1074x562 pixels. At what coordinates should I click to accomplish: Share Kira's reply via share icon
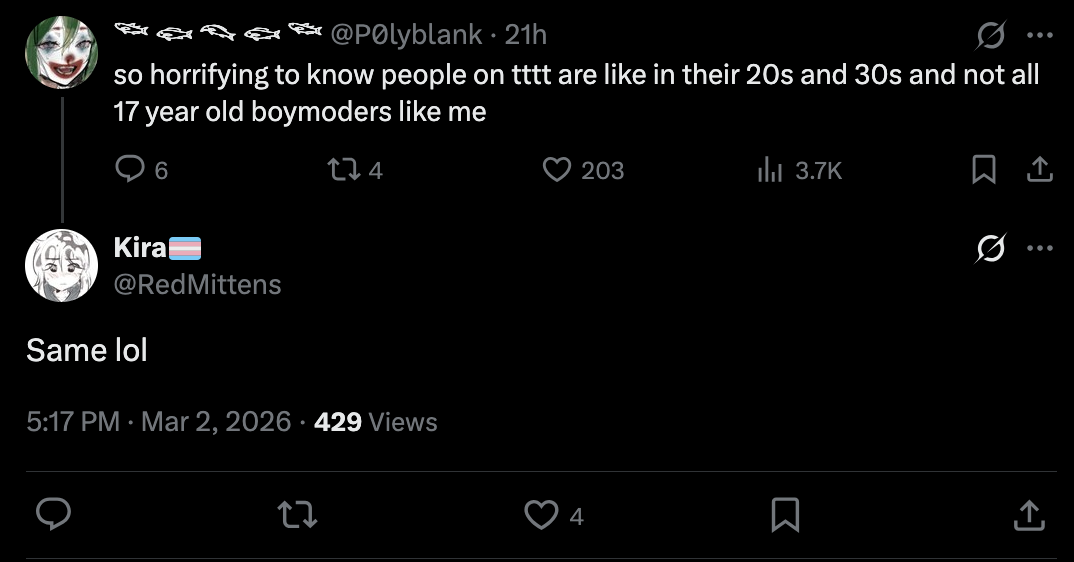tap(1027, 515)
